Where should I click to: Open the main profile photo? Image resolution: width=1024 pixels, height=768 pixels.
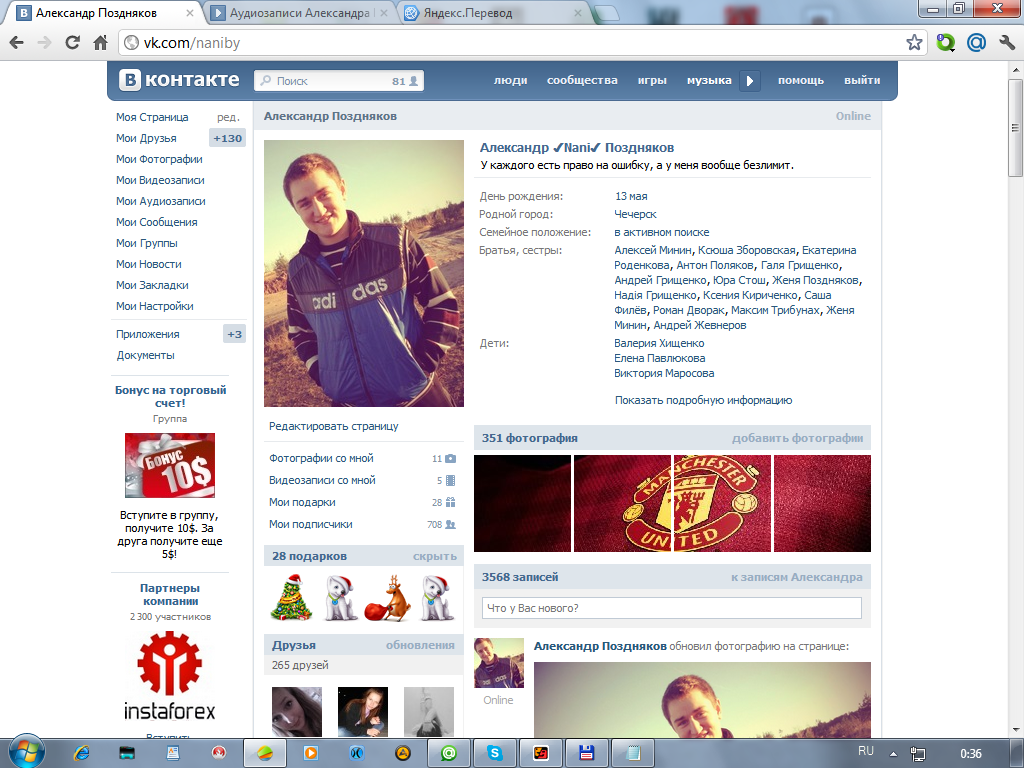click(364, 273)
